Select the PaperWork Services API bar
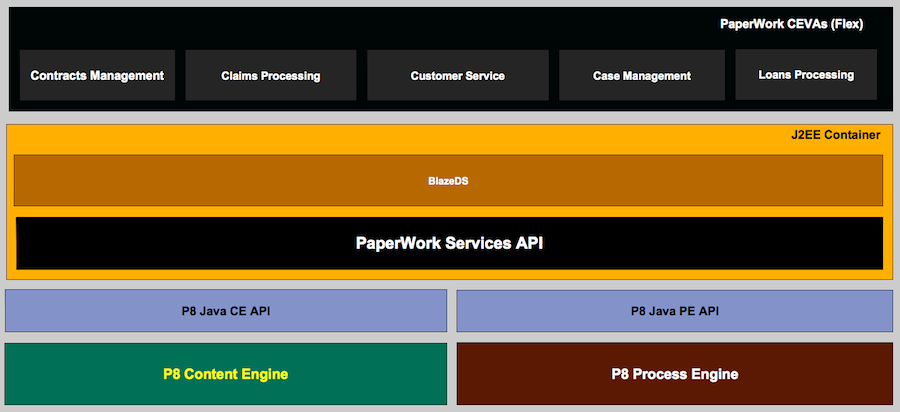Screen dimensions: 900x412 tap(449, 243)
